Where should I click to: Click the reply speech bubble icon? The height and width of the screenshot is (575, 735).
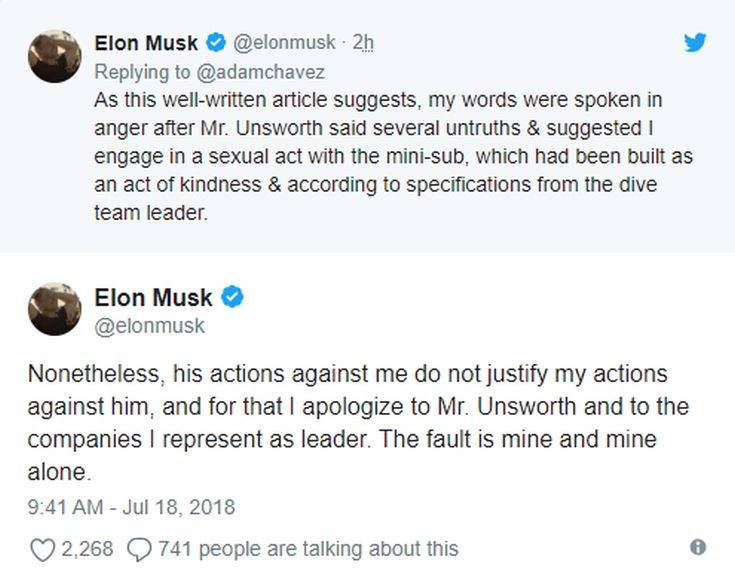[x=140, y=548]
